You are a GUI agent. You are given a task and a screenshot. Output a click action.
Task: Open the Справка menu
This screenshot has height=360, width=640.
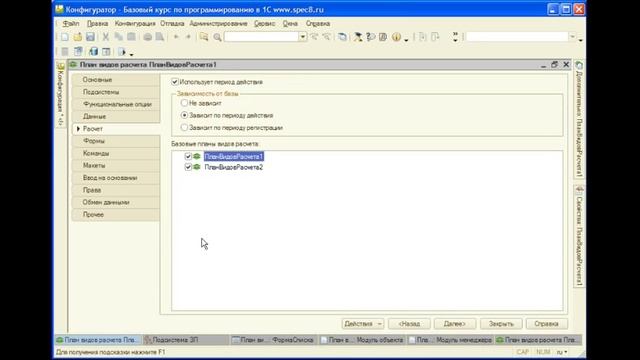318,24
